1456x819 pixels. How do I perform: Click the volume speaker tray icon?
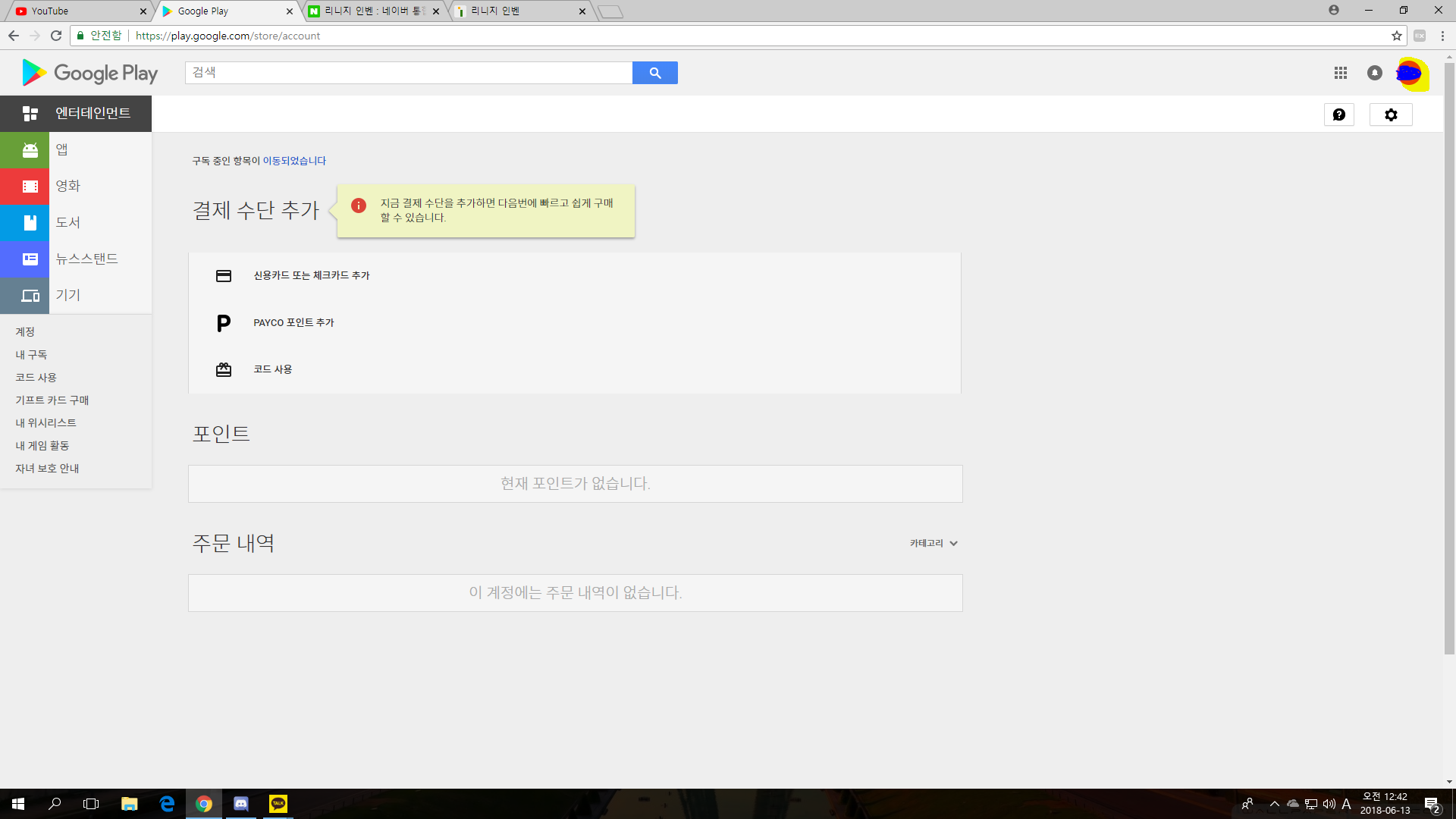click(x=1329, y=804)
